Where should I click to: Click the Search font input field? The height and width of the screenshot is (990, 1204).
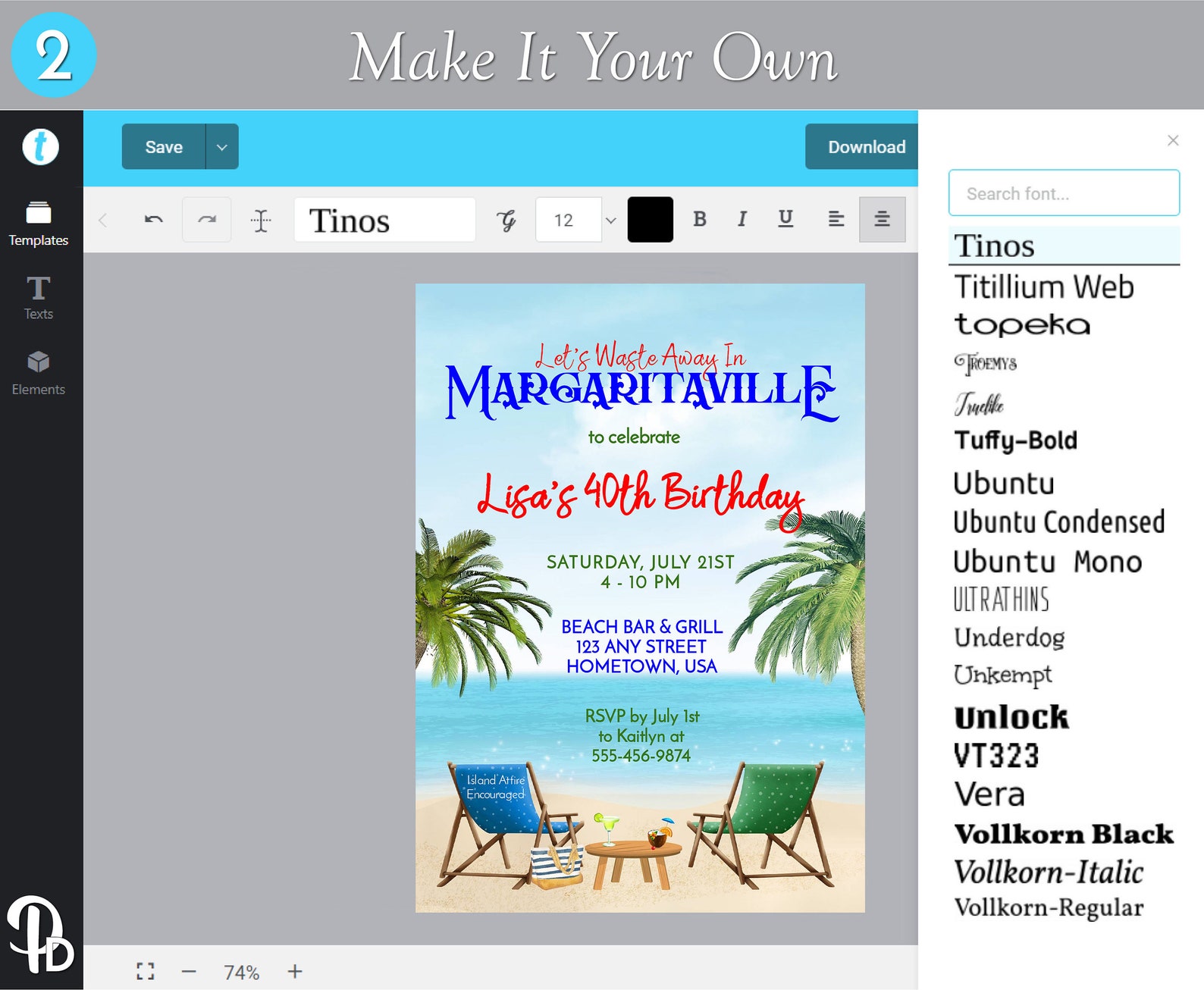click(x=1064, y=193)
